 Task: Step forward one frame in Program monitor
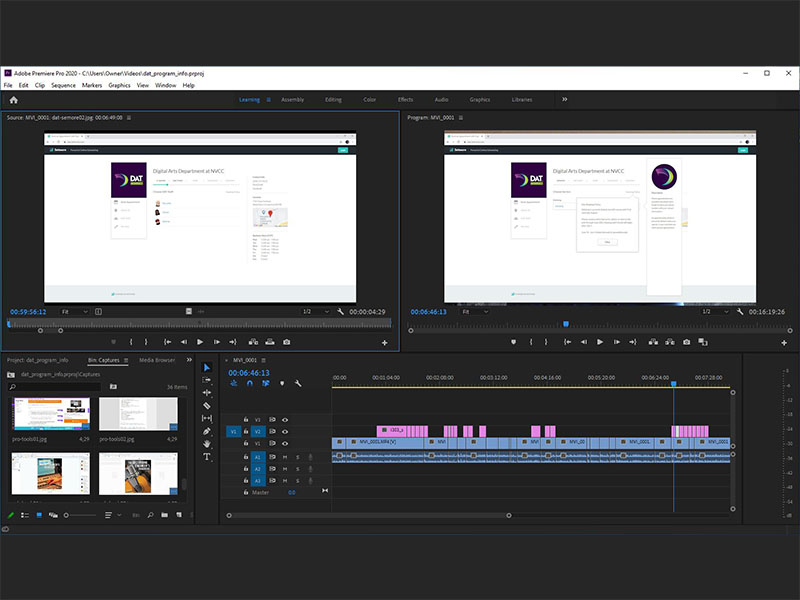pos(616,342)
